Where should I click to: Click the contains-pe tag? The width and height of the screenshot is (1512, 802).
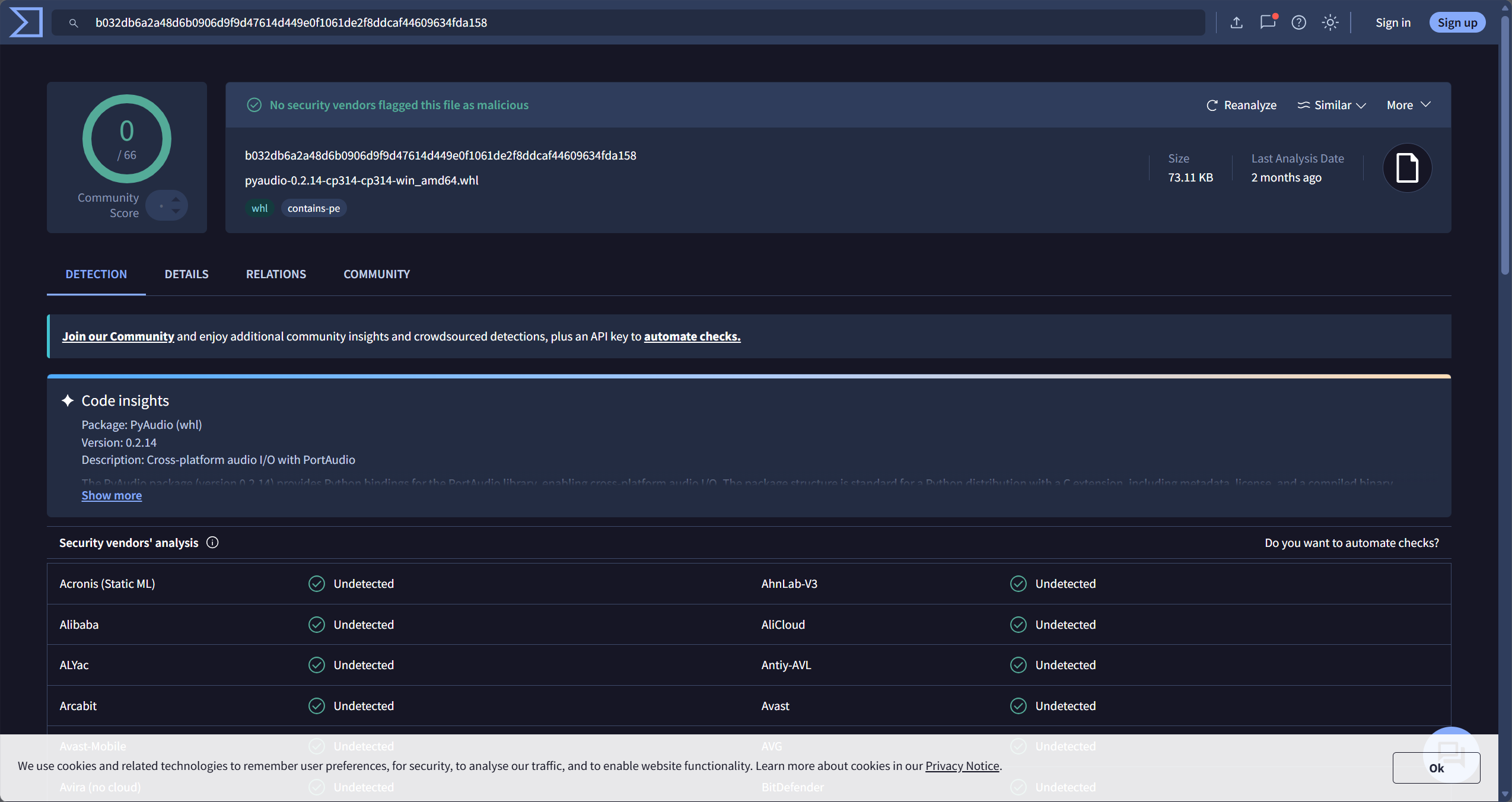pyautogui.click(x=314, y=208)
